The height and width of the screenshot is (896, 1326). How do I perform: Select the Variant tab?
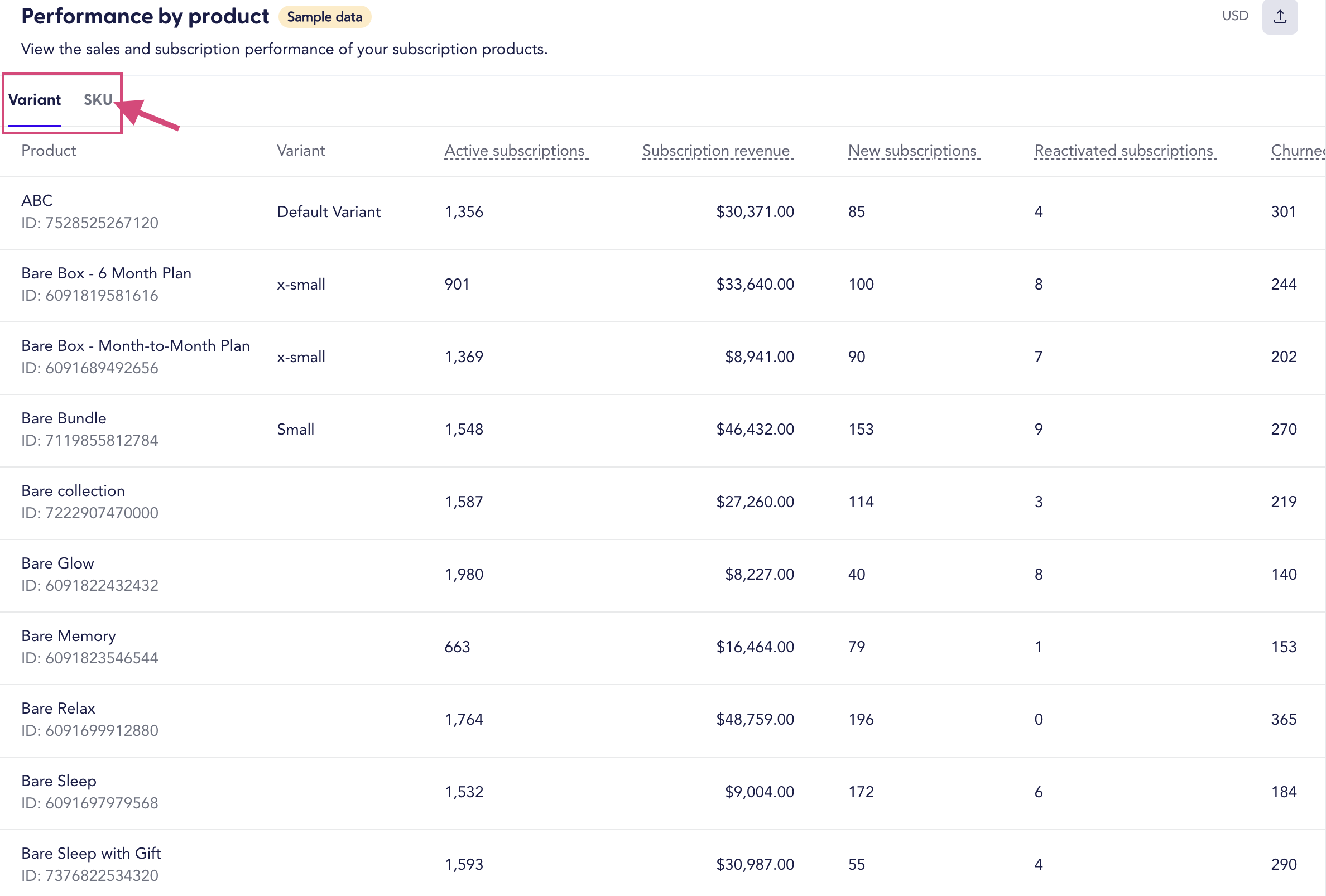[34, 100]
